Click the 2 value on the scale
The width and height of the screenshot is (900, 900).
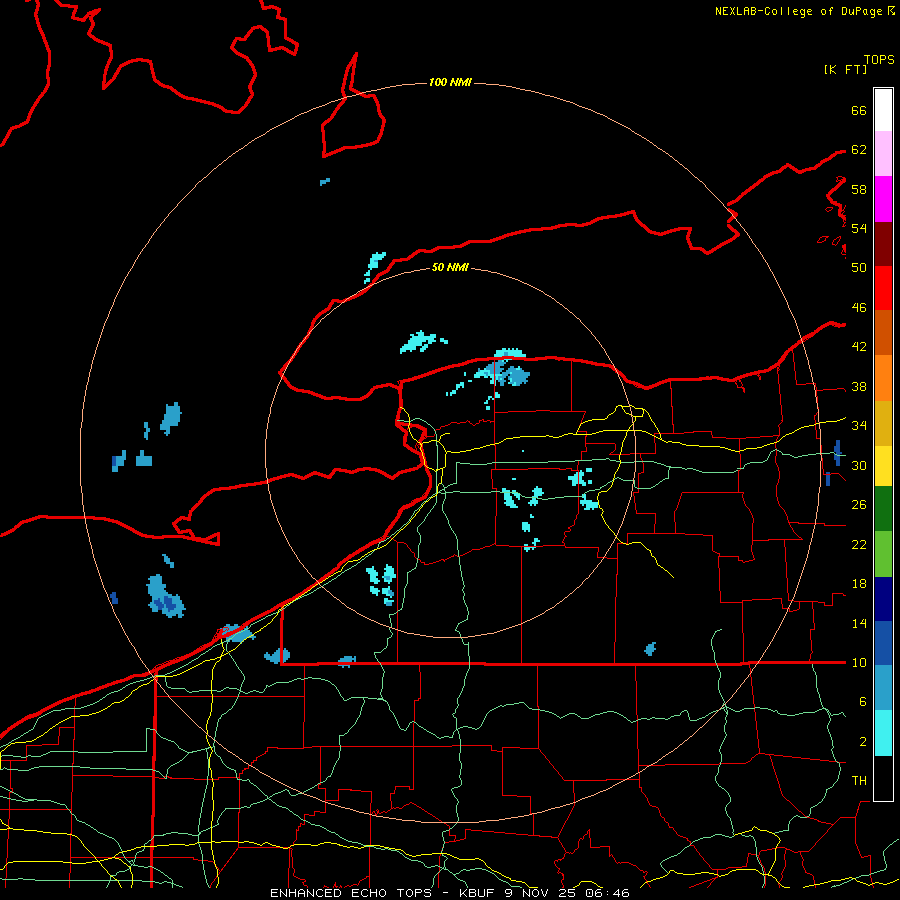[862, 742]
